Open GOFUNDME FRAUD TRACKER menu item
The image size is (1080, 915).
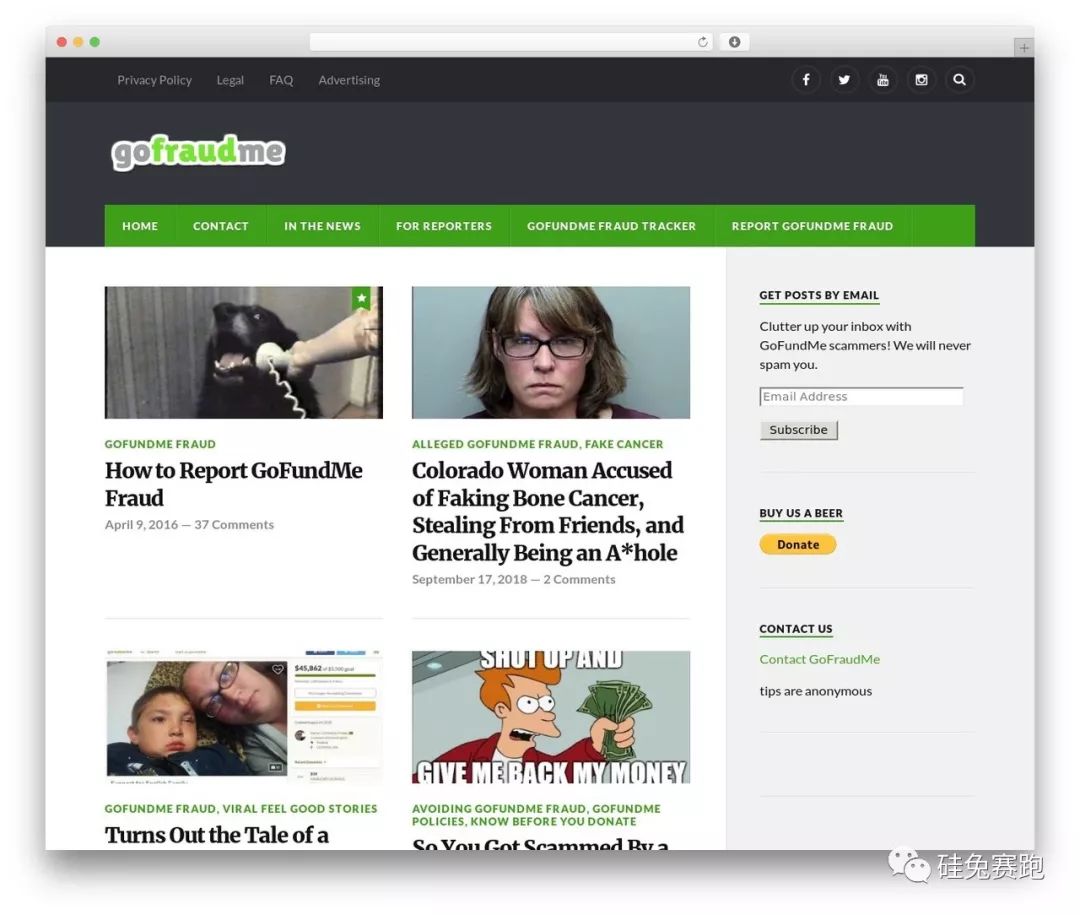[x=612, y=226]
